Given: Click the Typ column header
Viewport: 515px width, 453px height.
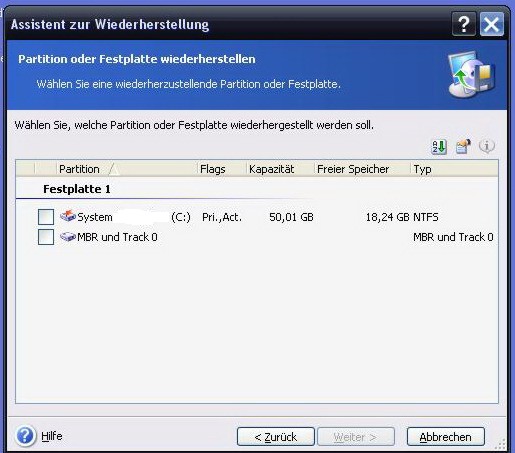Looking at the screenshot, I should [454, 169].
